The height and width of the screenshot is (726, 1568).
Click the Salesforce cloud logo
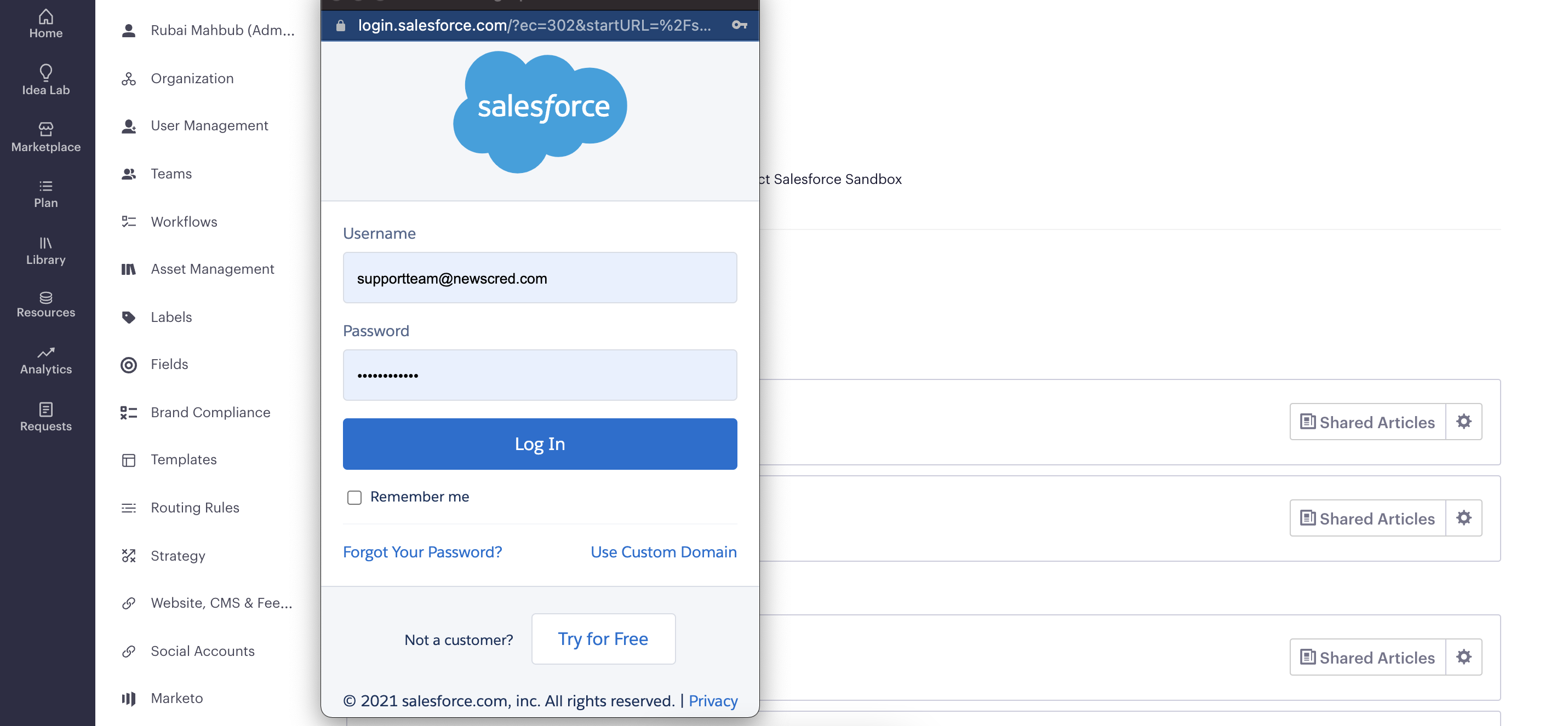click(540, 111)
